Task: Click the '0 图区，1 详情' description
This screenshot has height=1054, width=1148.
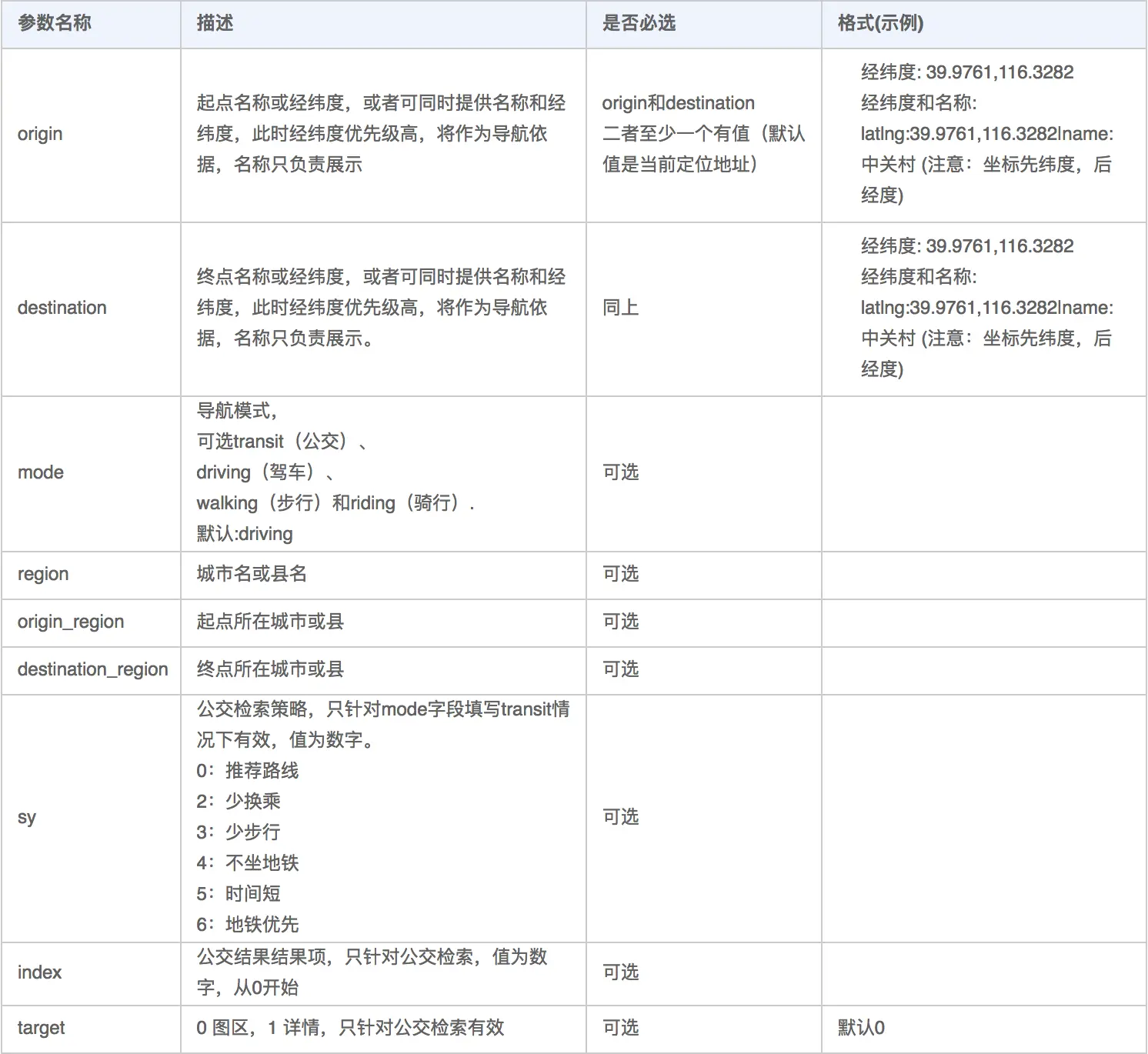Action: [x=350, y=1028]
